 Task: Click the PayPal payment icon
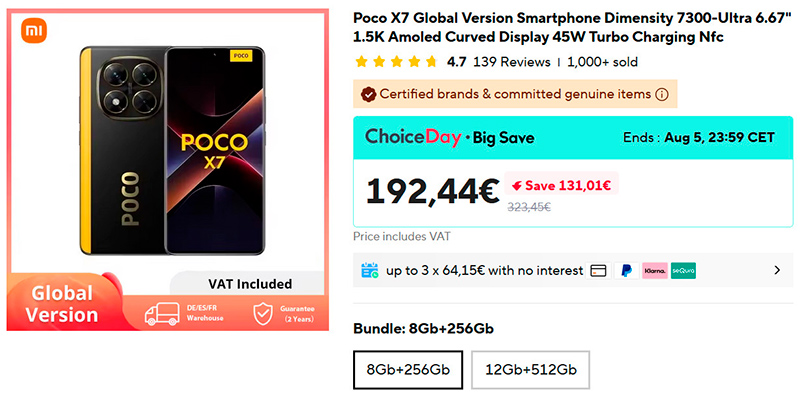pyautogui.click(x=627, y=270)
